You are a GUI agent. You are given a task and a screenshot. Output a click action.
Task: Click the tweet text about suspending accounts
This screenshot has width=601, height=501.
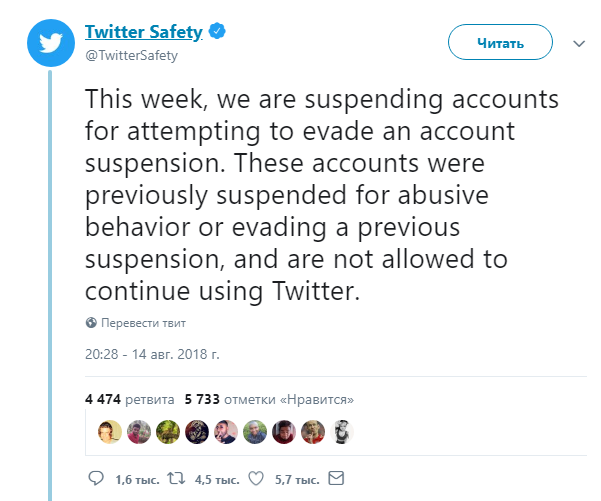pyautogui.click(x=320, y=195)
